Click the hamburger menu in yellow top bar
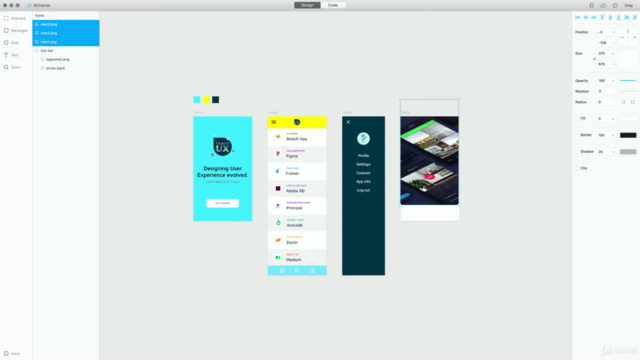 [274, 122]
